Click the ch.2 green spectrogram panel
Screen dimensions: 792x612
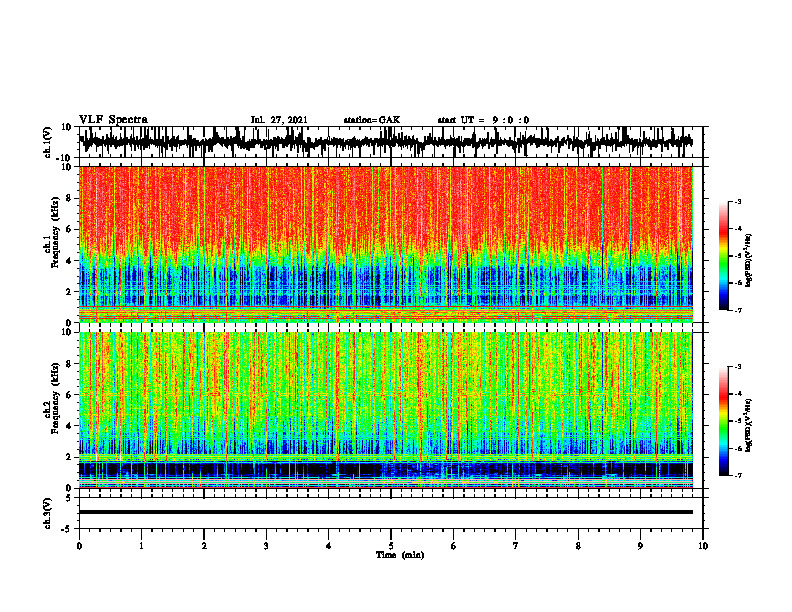(x=386, y=410)
